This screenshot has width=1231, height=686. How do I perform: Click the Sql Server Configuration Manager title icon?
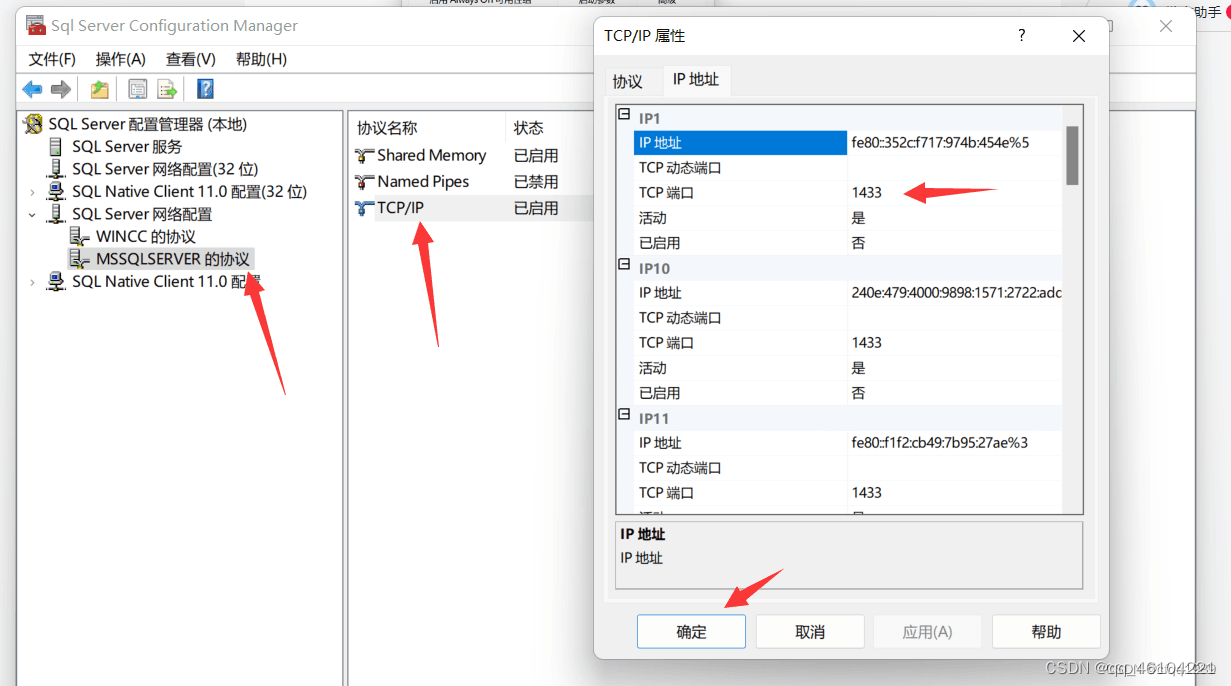click(x=35, y=25)
